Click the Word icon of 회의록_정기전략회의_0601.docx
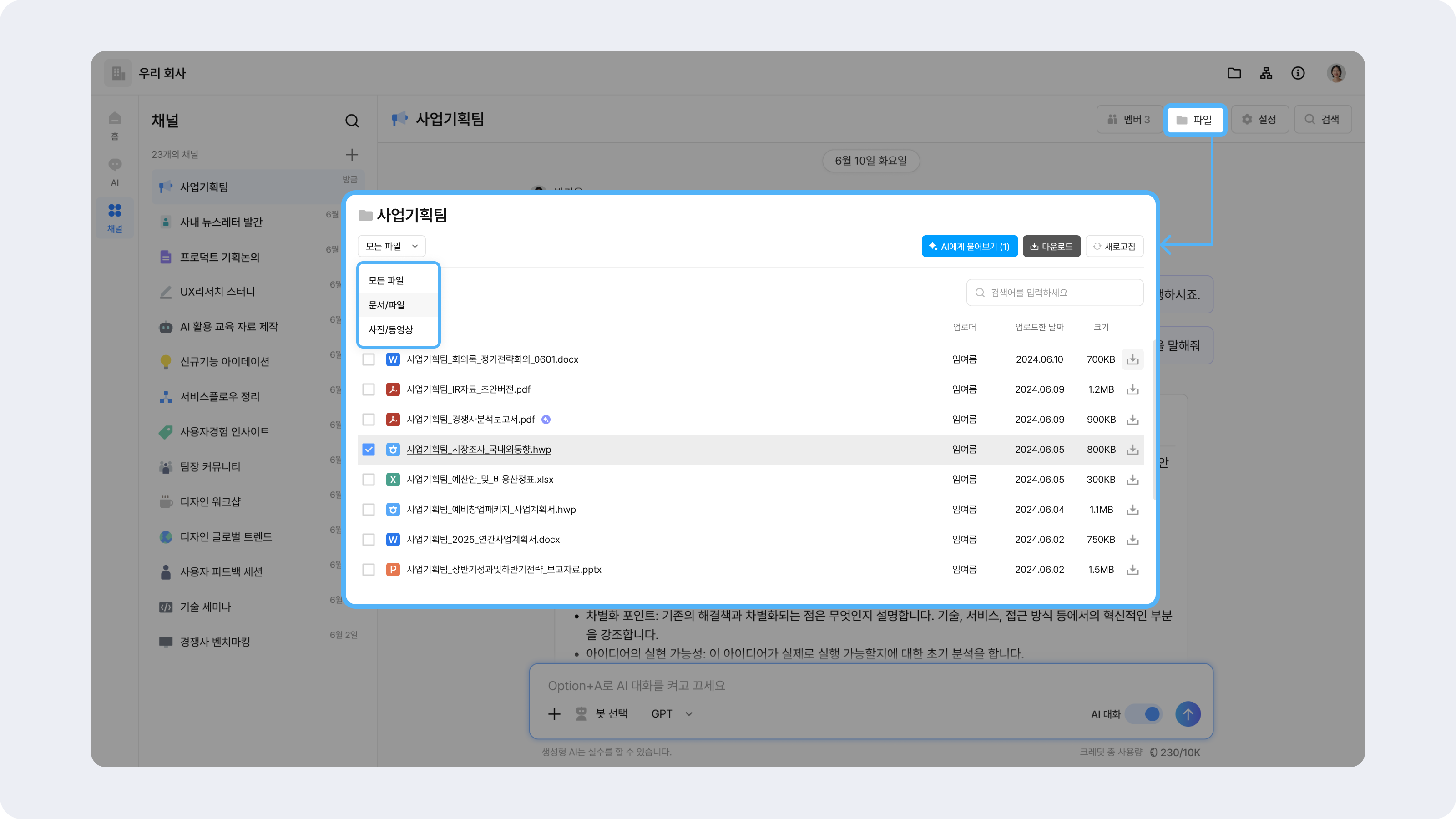Screen dimensions: 1456x819 (393, 359)
